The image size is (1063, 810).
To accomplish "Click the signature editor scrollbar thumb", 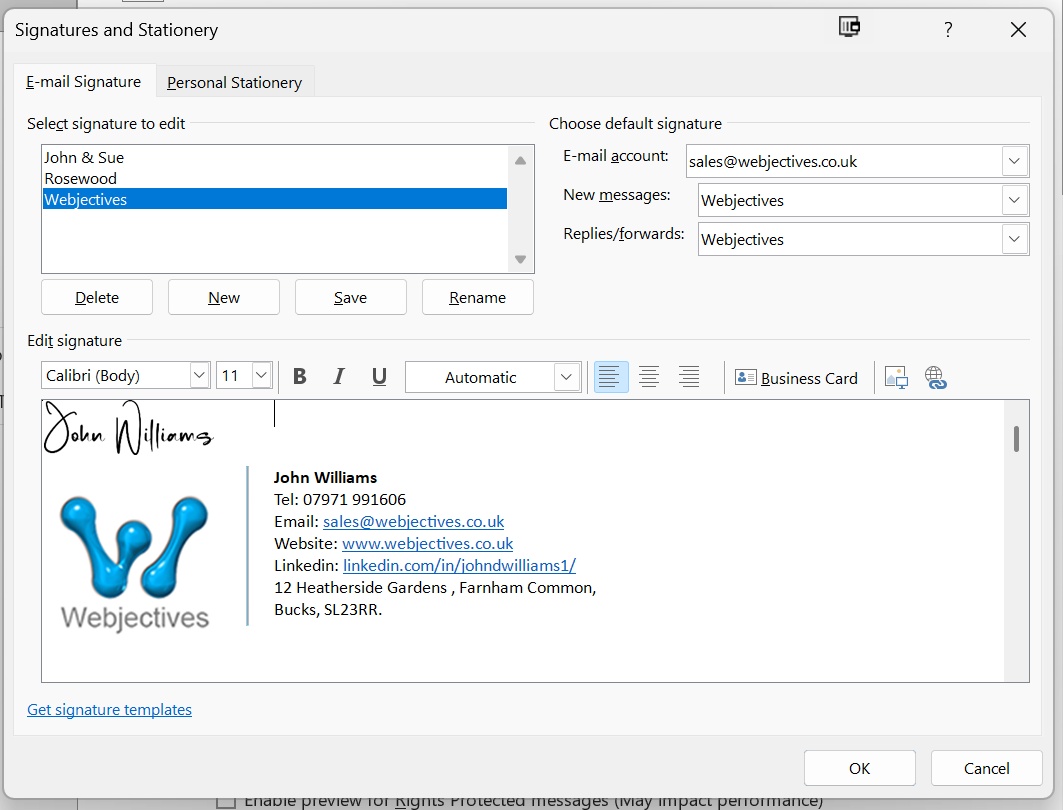I will pyautogui.click(x=1016, y=439).
